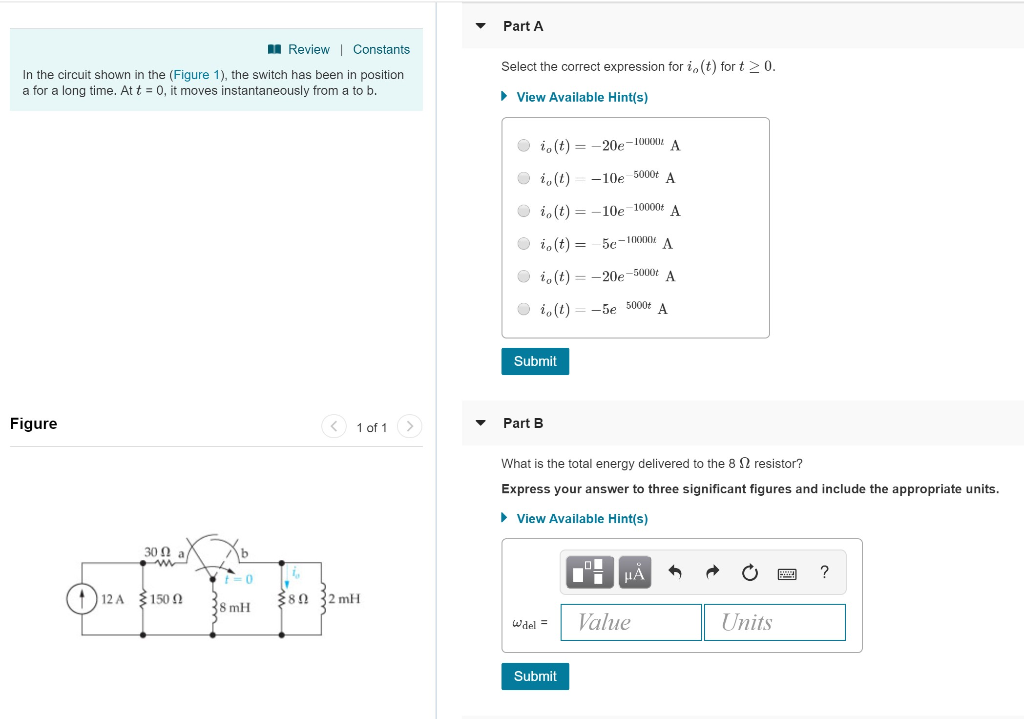This screenshot has width=1024, height=719.
Task: Collapse the Part A section
Action: pos(479,26)
